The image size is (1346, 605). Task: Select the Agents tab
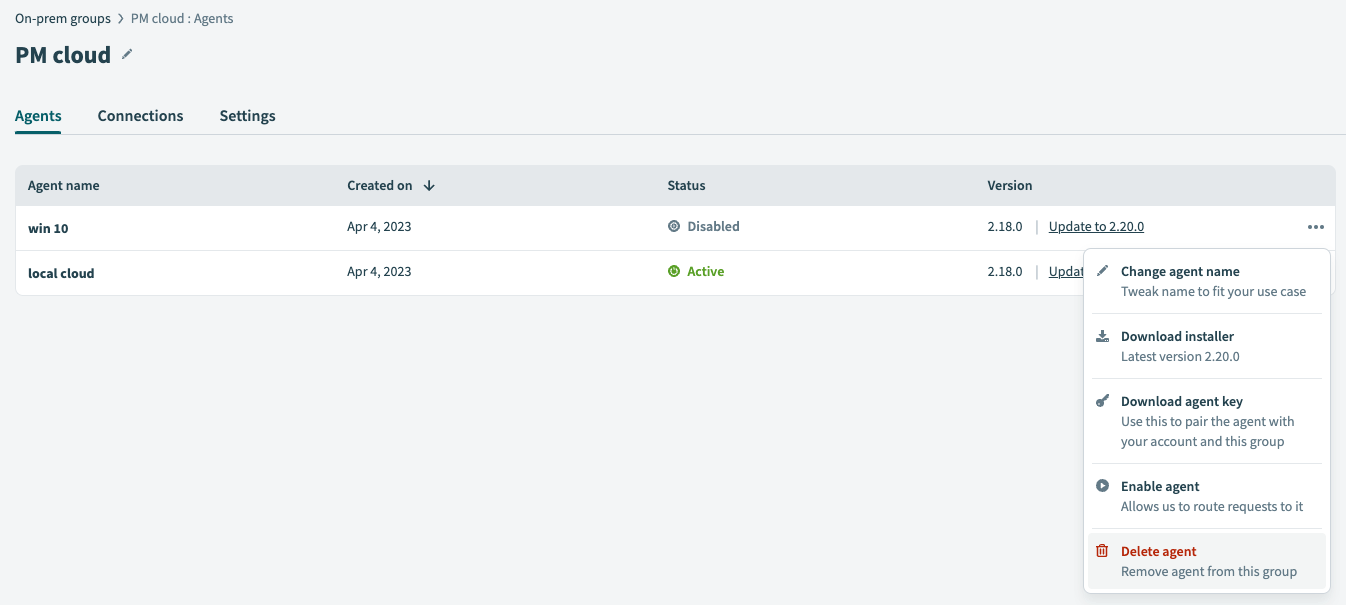38,116
